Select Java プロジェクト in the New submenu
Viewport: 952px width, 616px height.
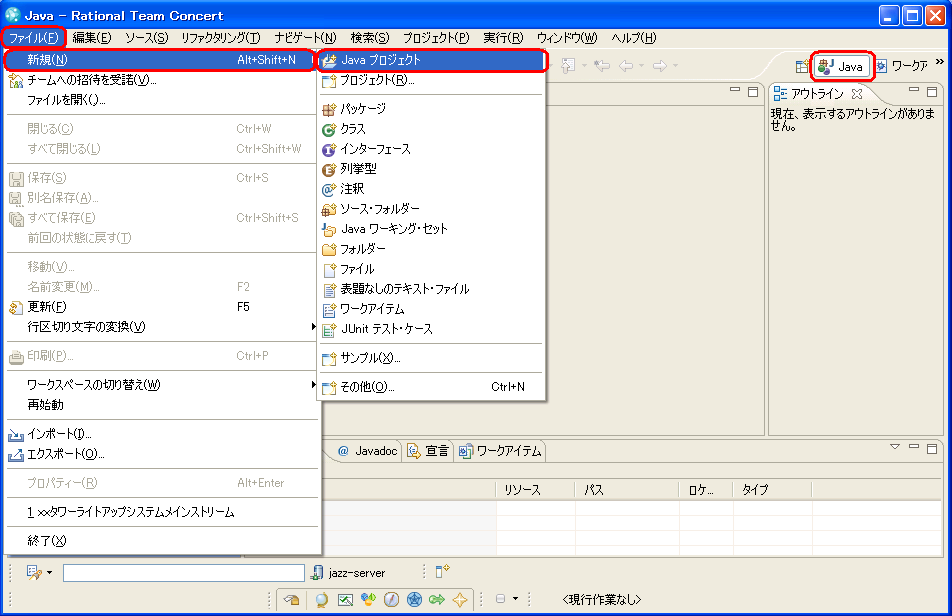[431, 60]
